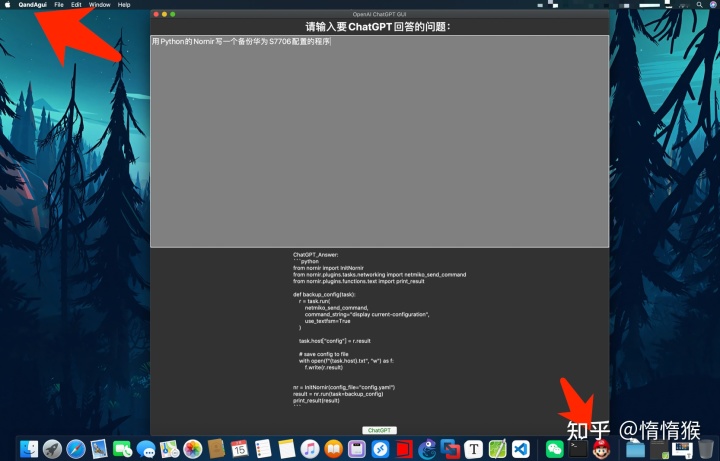Screen dimensions: 720x461
Task: Click the 'from nornir import InitNornir' line
Action: coord(328,268)
